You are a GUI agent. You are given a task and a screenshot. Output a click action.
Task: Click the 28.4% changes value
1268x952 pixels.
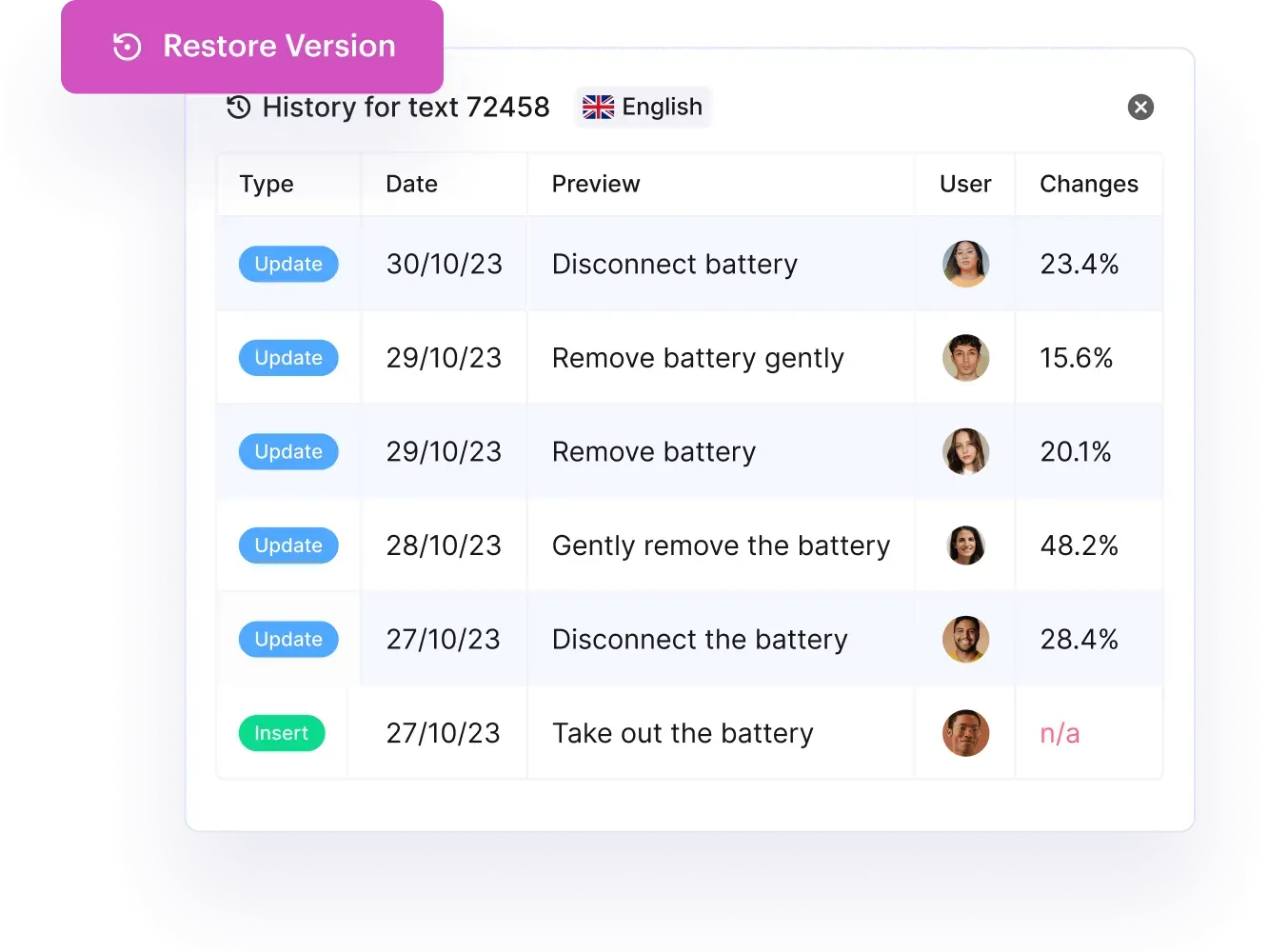coord(1080,639)
